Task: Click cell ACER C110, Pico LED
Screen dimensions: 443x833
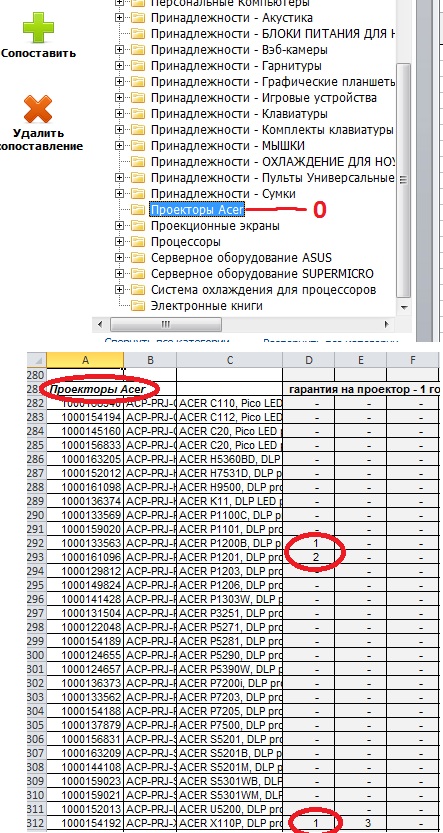Action: tap(229, 404)
